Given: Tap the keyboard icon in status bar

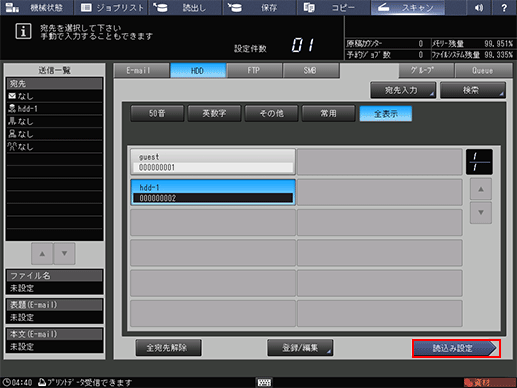Looking at the screenshot, I should (264, 382).
